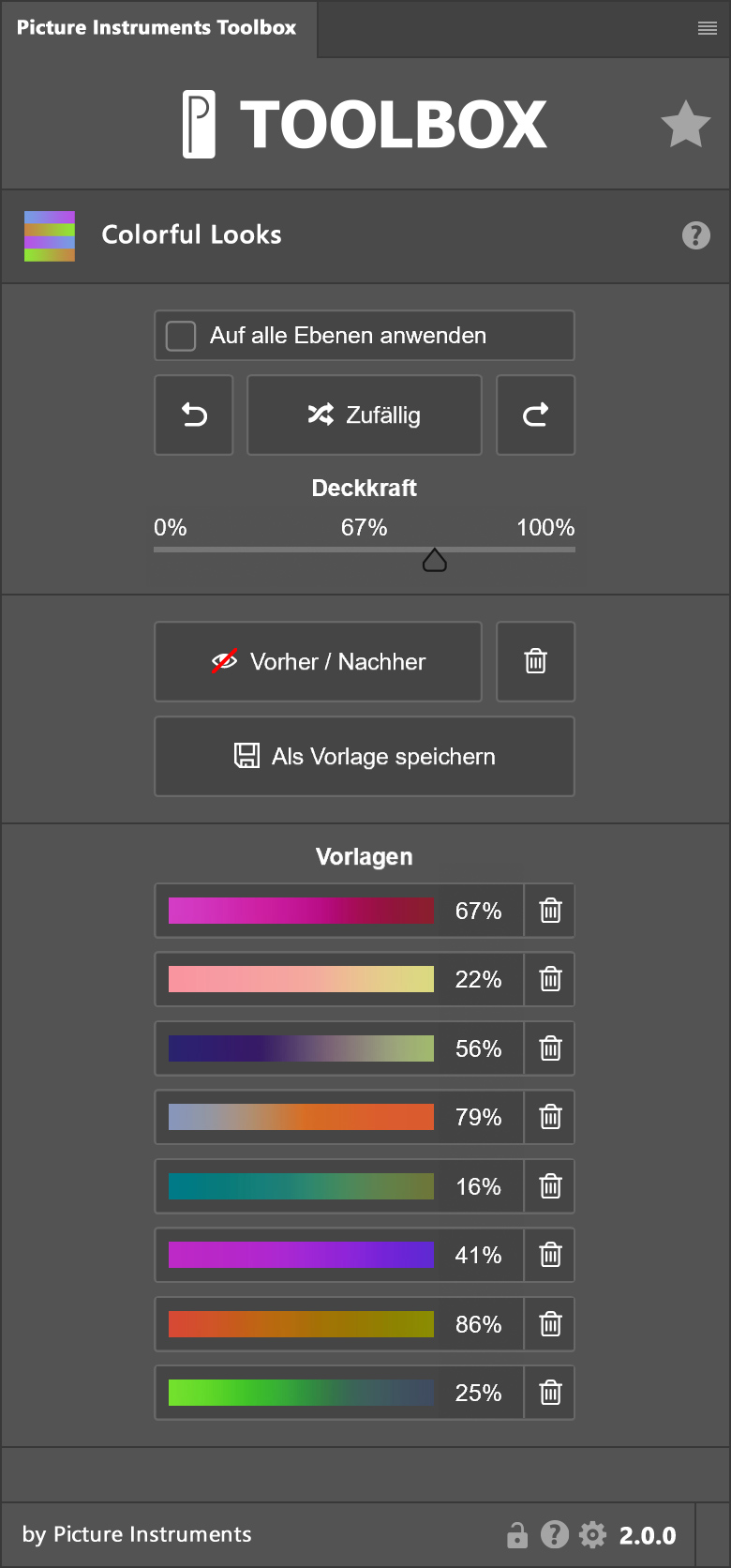Apply the orange 79% gradient preset
This screenshot has height=1568, width=731.
[x=301, y=1117]
